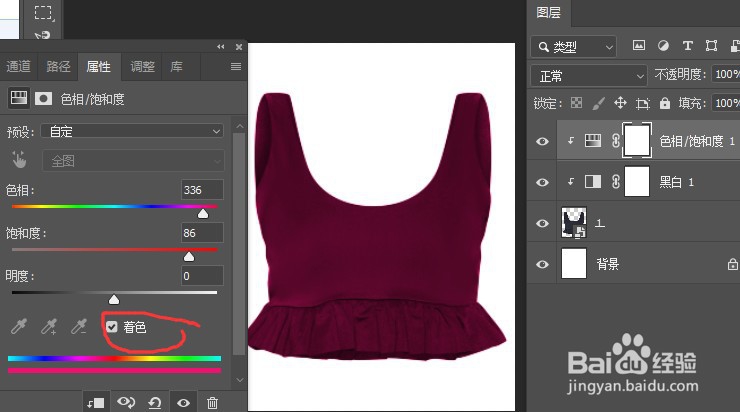Click the 填充 fill field
Image resolution: width=740 pixels, height=412 pixels.
click(725, 103)
